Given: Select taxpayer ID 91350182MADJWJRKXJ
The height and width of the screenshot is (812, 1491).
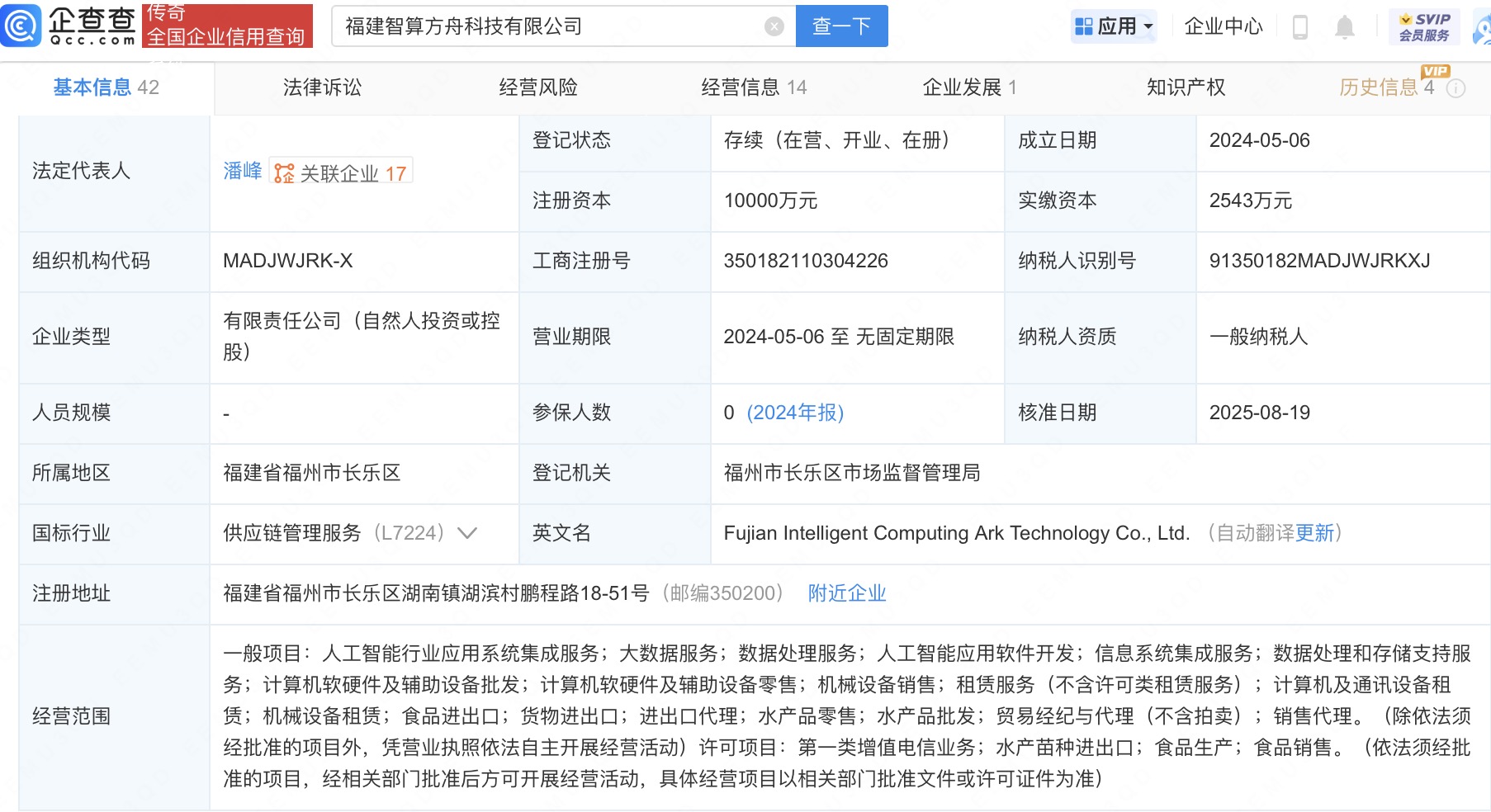Looking at the screenshot, I should coord(1319,261).
